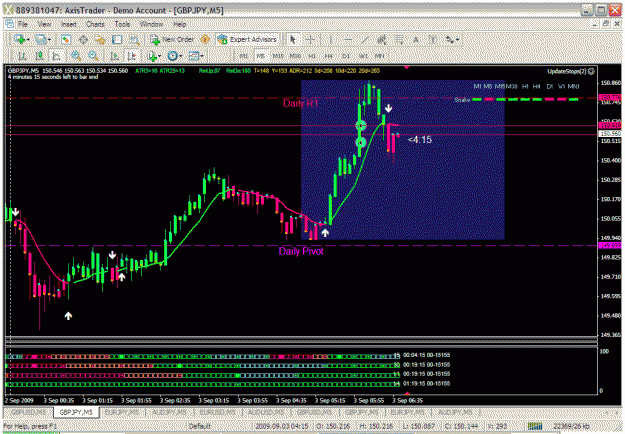
Task: Switch chart to candlestick style
Action: [39, 56]
